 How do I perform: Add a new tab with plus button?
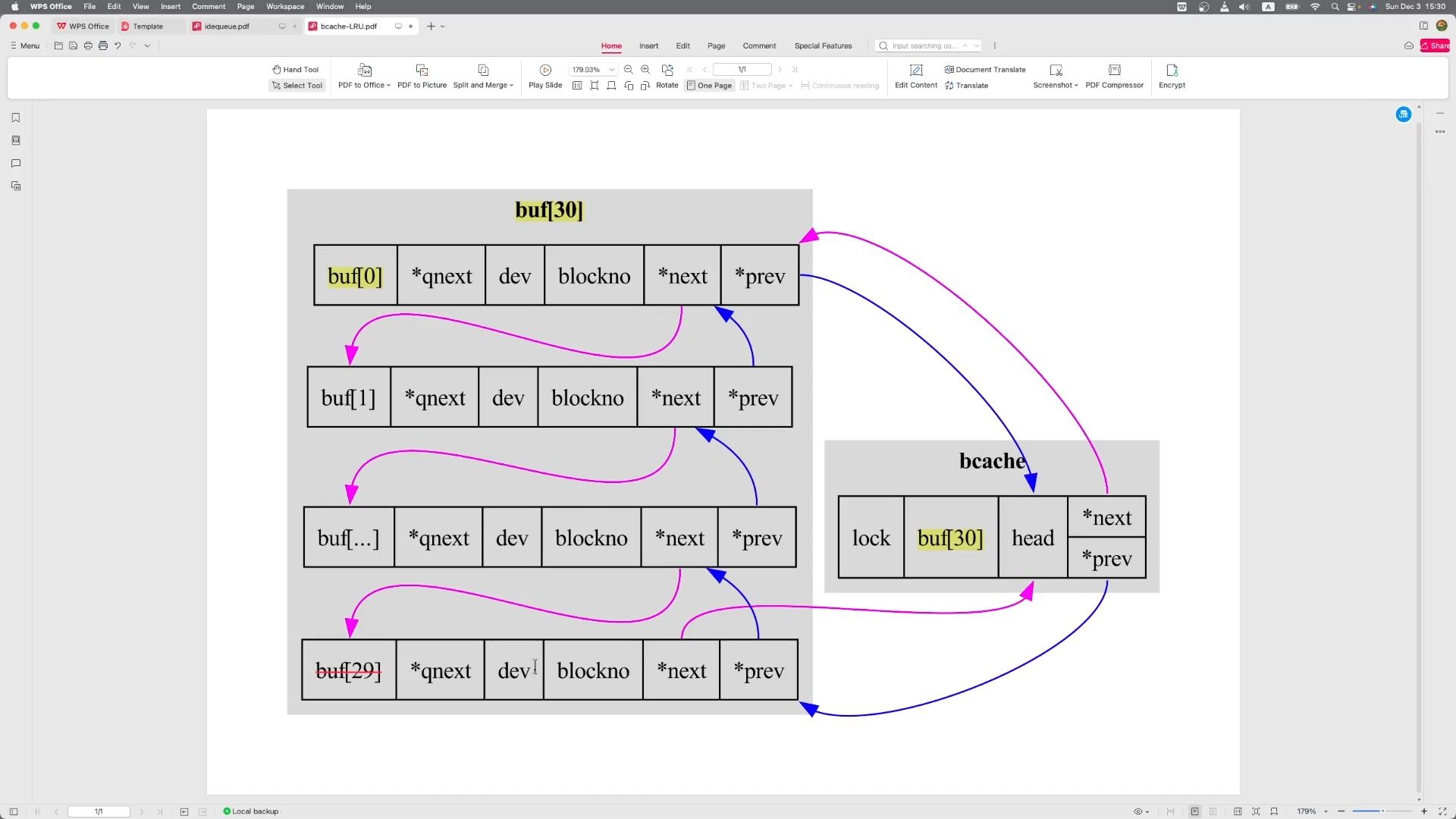431,27
